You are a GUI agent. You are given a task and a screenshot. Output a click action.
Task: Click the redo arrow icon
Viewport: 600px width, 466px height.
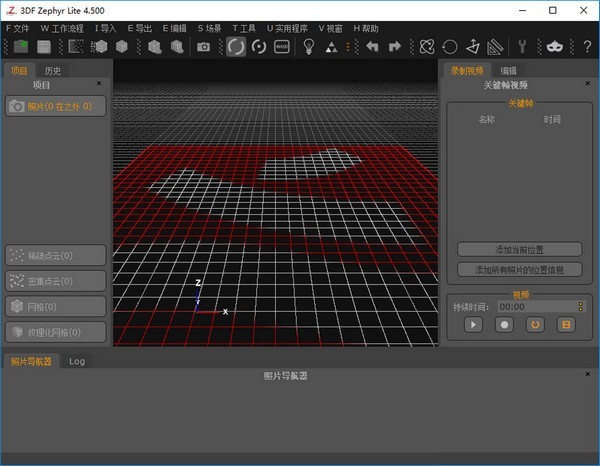394,46
